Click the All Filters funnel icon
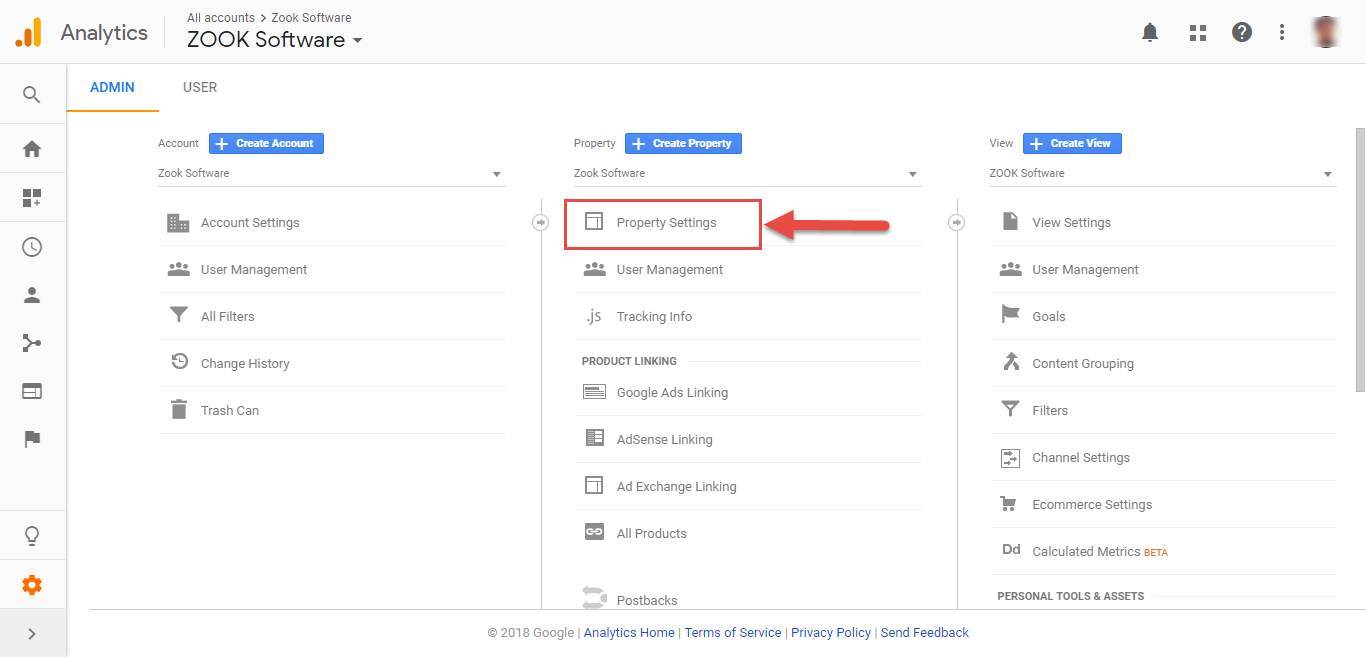 pos(179,316)
